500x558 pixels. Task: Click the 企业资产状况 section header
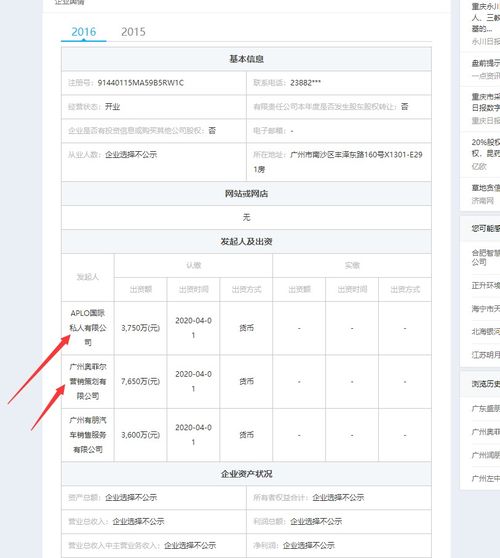pyautogui.click(x=246, y=474)
